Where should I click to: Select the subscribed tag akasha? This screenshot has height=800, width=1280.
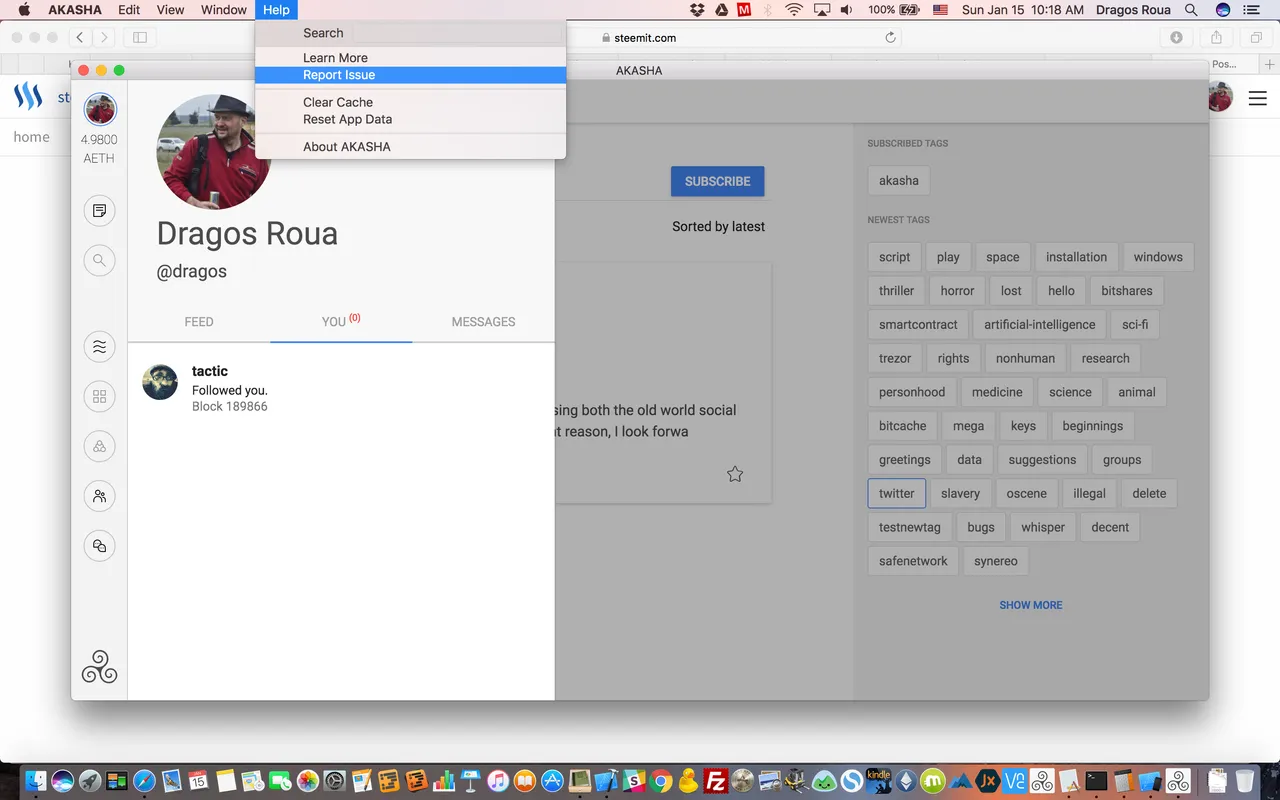click(x=899, y=181)
